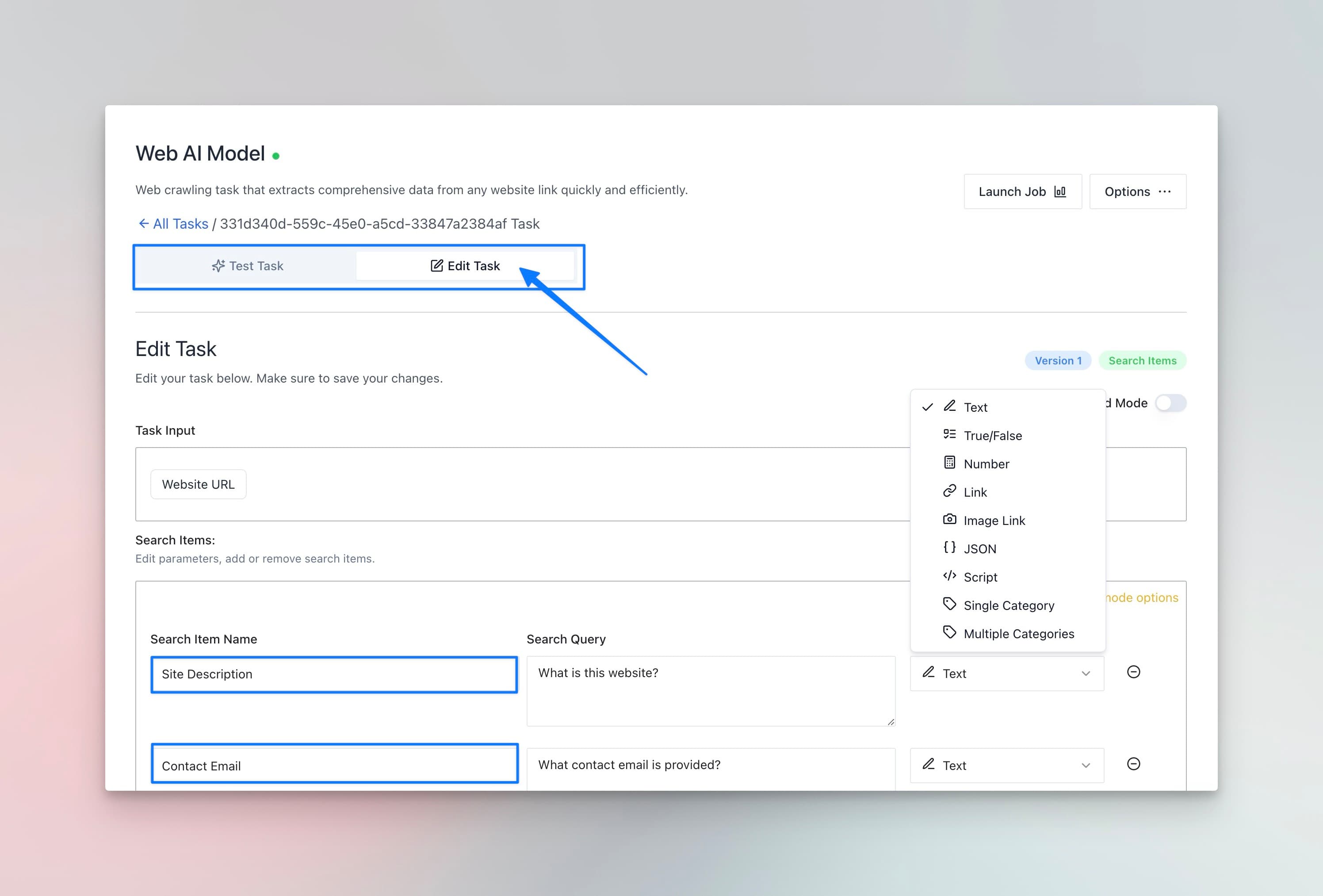Click the back arrow before All Tasks
Screen dimensions: 1323x896
click(143, 224)
